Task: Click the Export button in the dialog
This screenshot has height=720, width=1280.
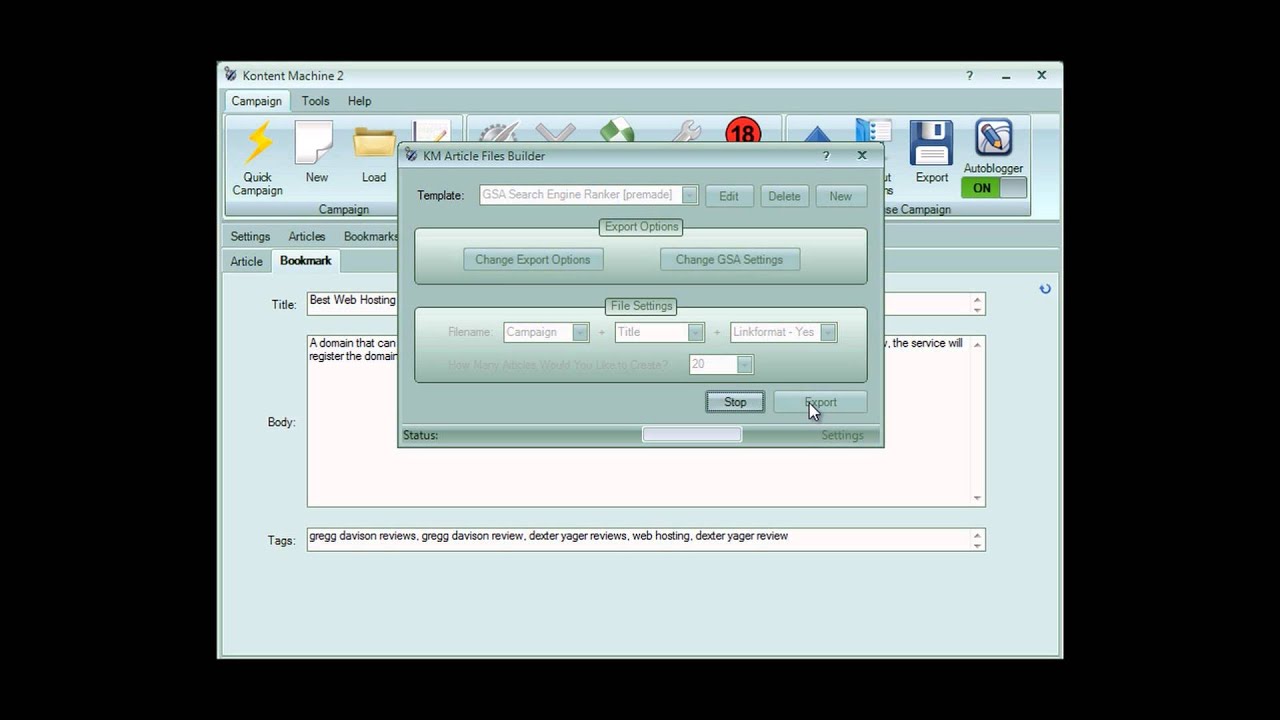Action: (x=820, y=402)
